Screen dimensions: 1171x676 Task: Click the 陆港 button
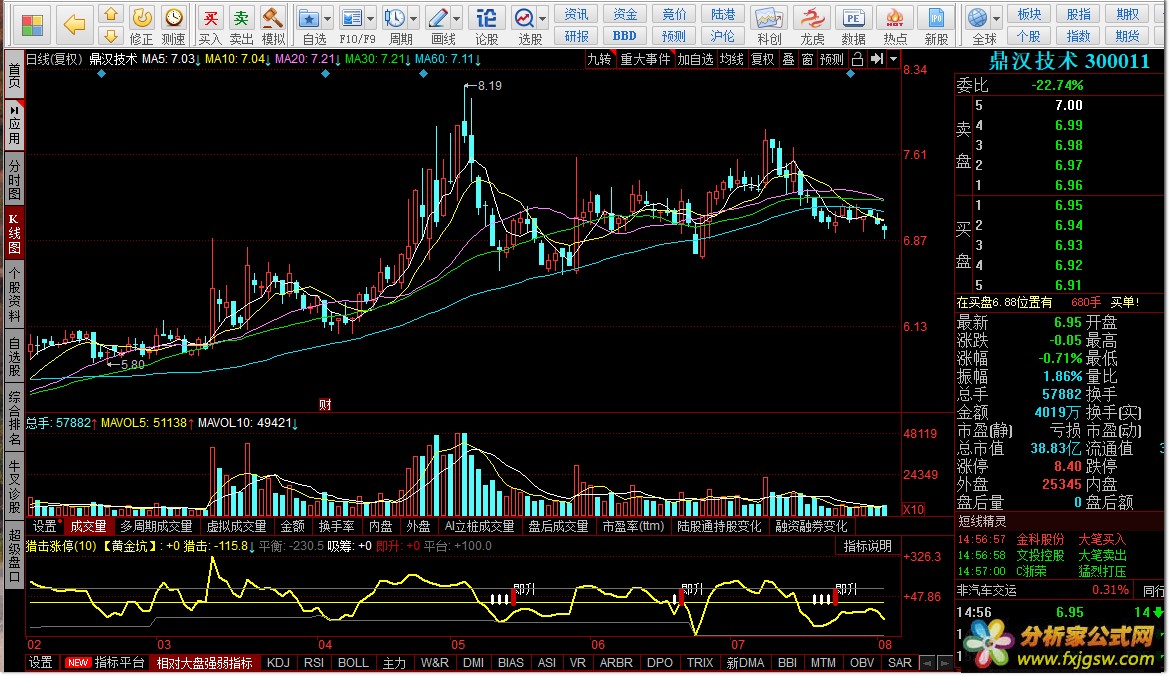click(722, 14)
